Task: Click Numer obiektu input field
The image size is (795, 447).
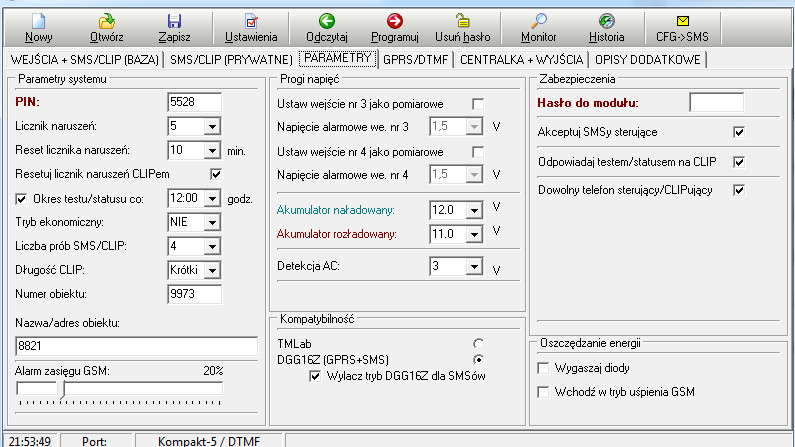Action: point(195,294)
